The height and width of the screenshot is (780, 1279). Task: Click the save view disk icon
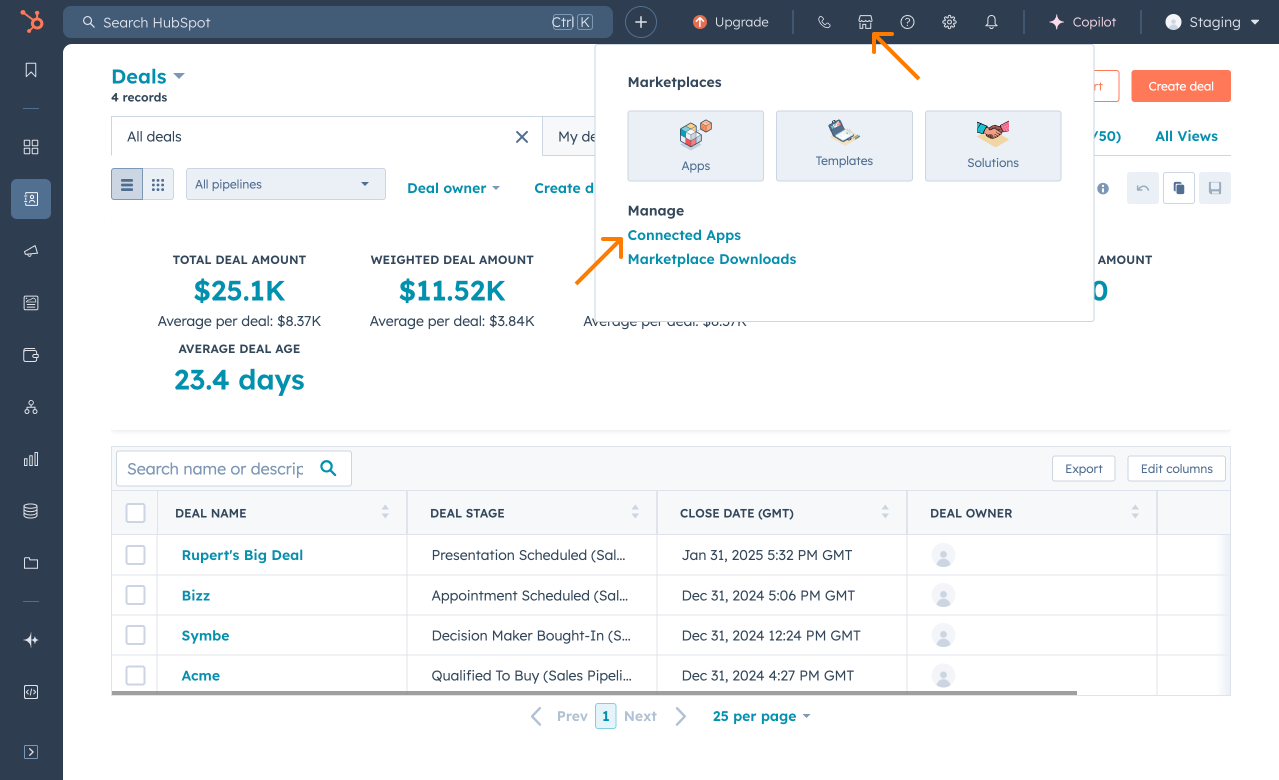1215,188
